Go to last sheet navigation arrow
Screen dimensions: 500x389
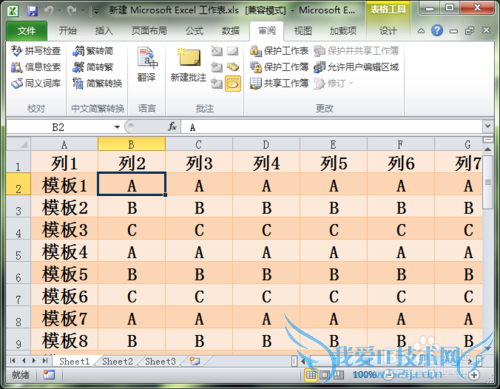click(45, 360)
